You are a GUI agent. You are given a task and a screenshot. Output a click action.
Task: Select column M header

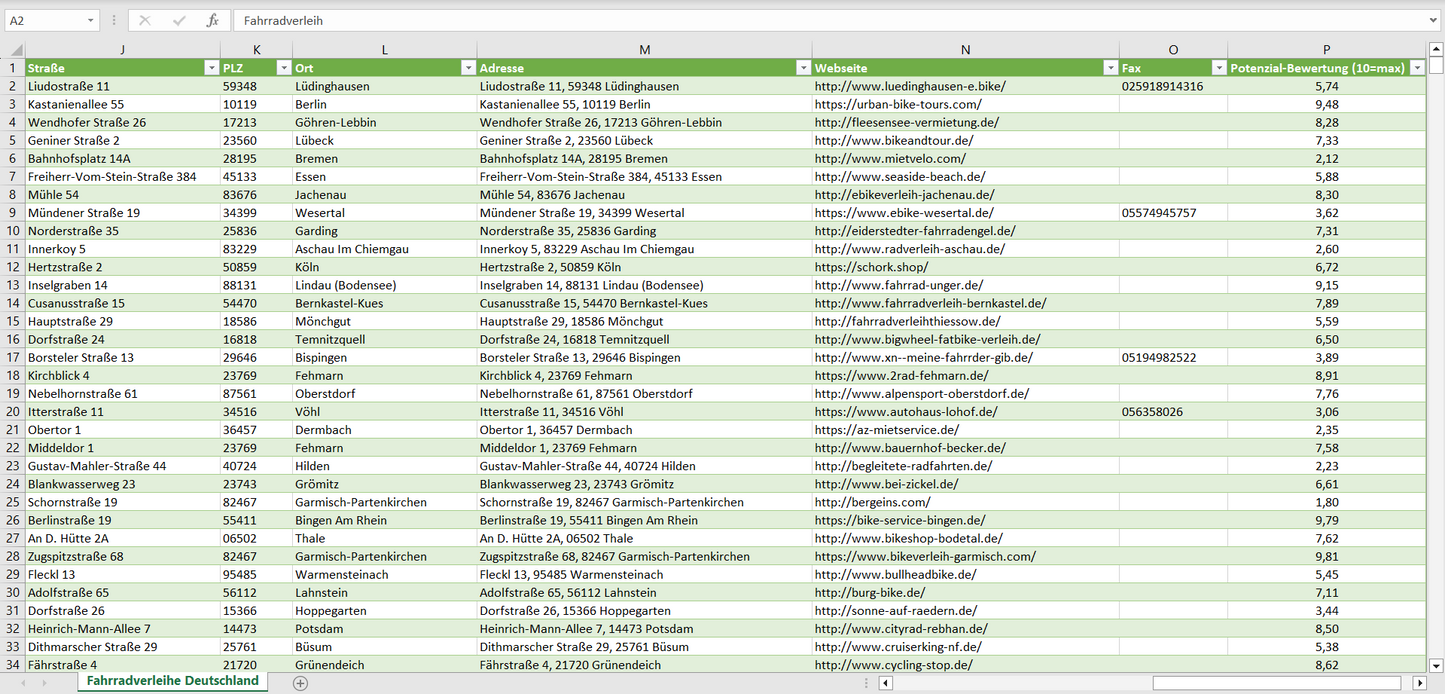coord(644,50)
